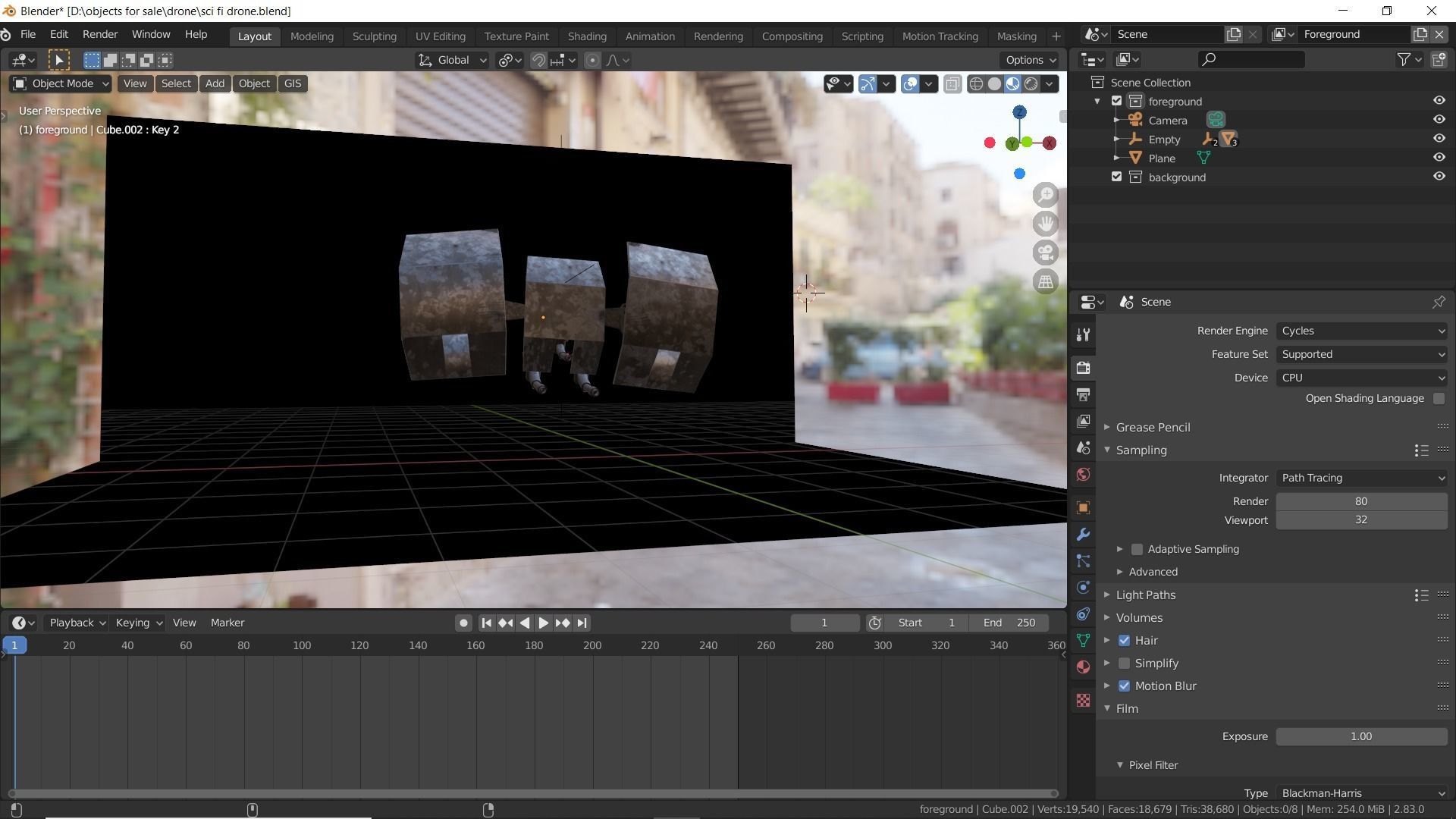Switch to the Shading workspace tab

pos(586,36)
